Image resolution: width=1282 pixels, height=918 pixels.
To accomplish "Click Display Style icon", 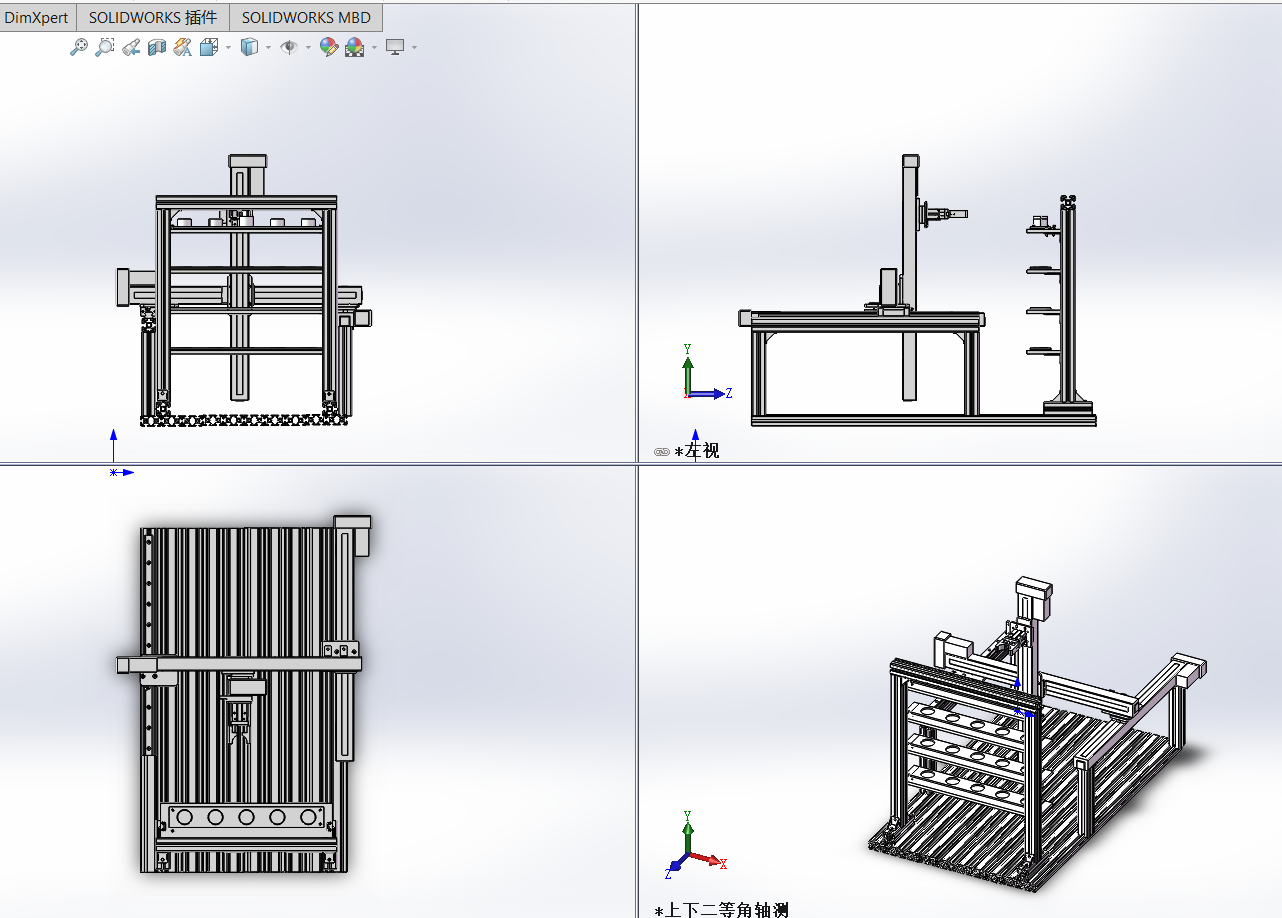I will point(250,47).
